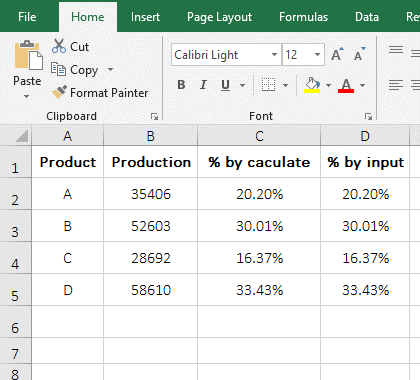This screenshot has height=380, width=420.
Task: Open the font name dropdown
Action: 274,55
